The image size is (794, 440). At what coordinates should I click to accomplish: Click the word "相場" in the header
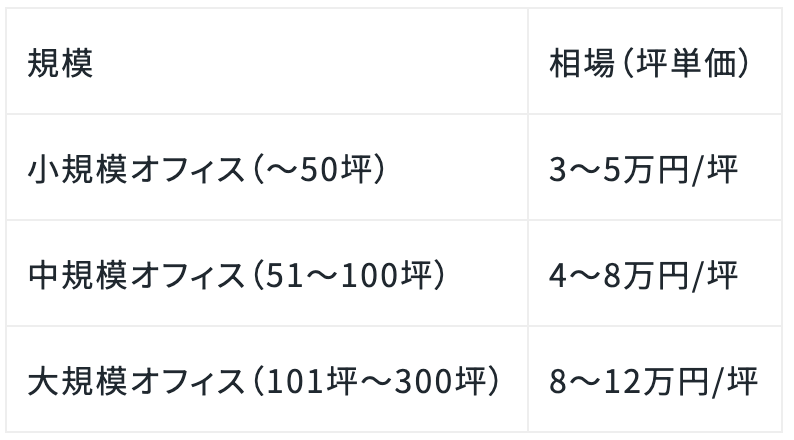(x=578, y=63)
